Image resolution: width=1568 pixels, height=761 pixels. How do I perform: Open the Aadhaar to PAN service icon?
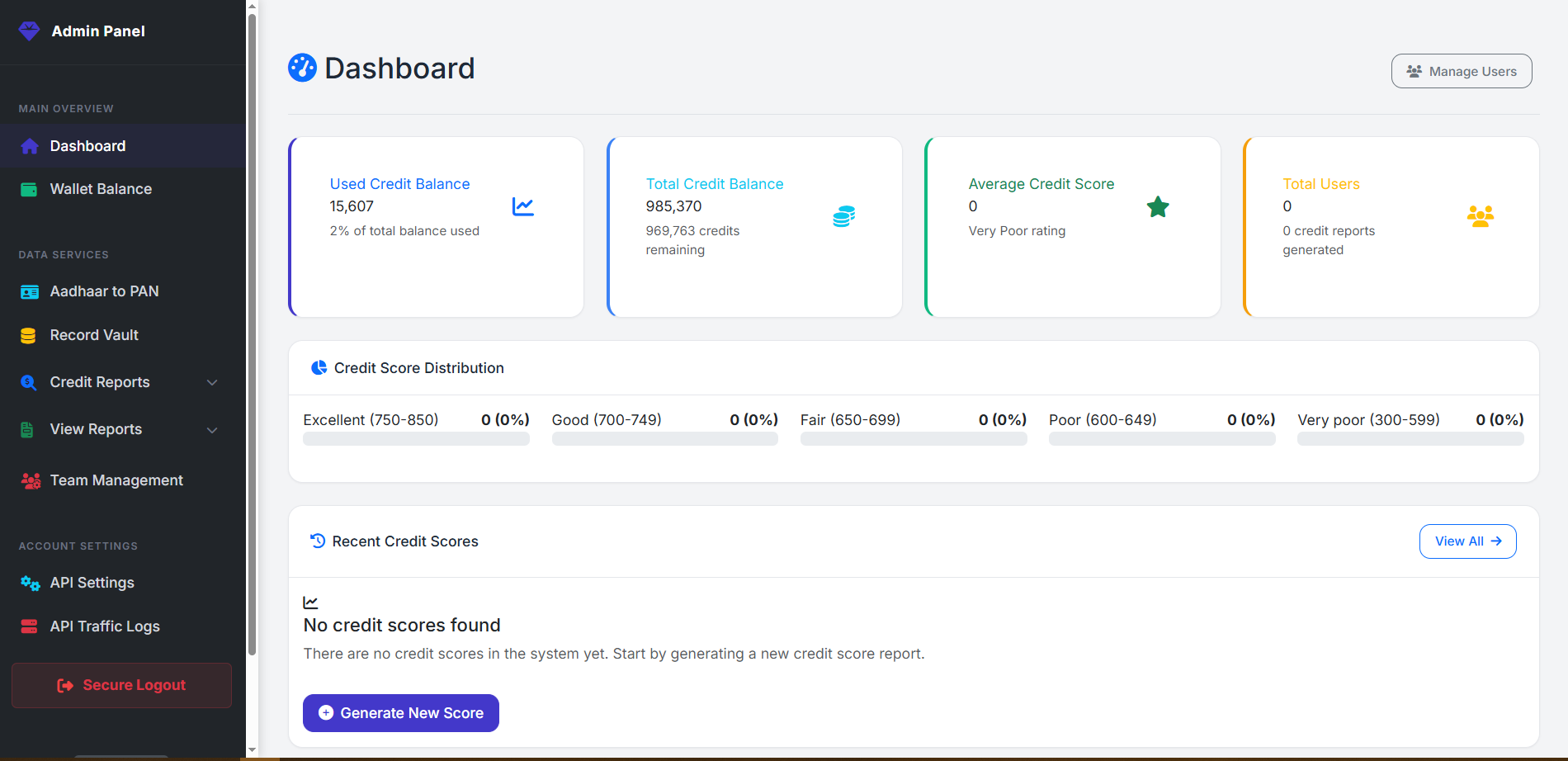click(x=28, y=291)
